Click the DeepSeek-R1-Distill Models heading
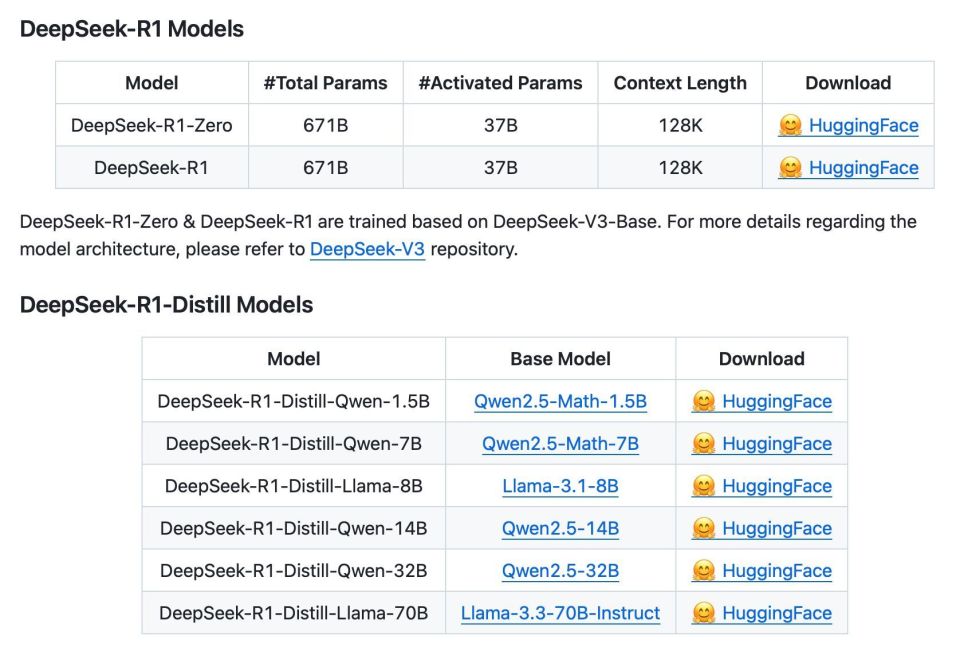 point(166,304)
